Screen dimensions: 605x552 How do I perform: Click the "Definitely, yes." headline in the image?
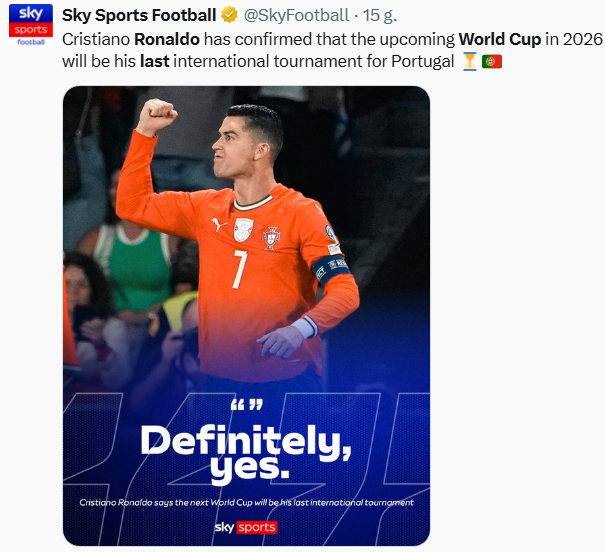point(245,452)
